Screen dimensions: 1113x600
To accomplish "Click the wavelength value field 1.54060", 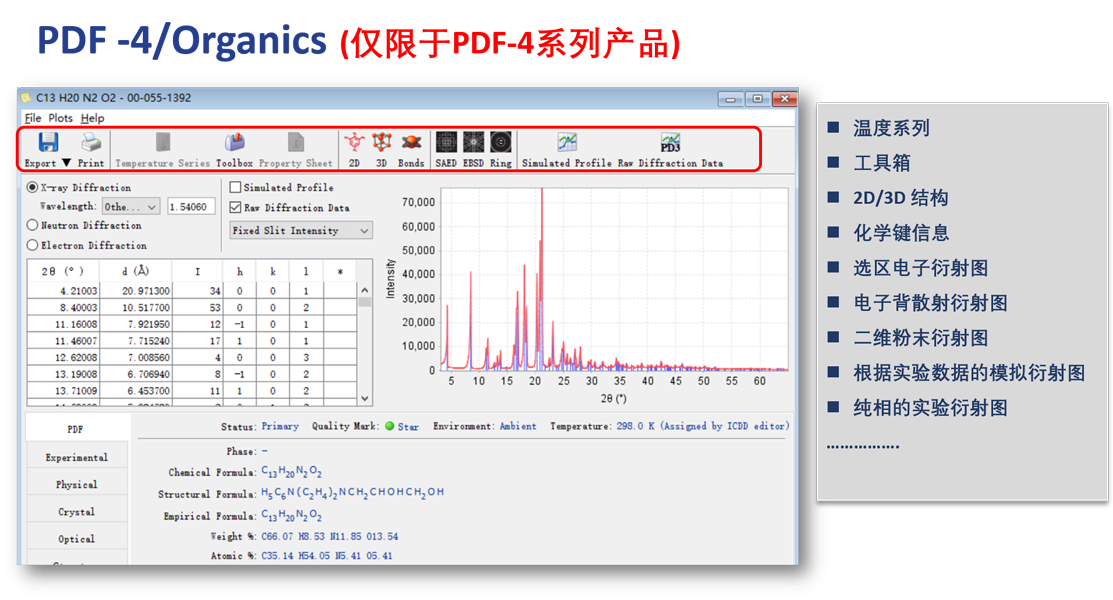I will point(191,207).
